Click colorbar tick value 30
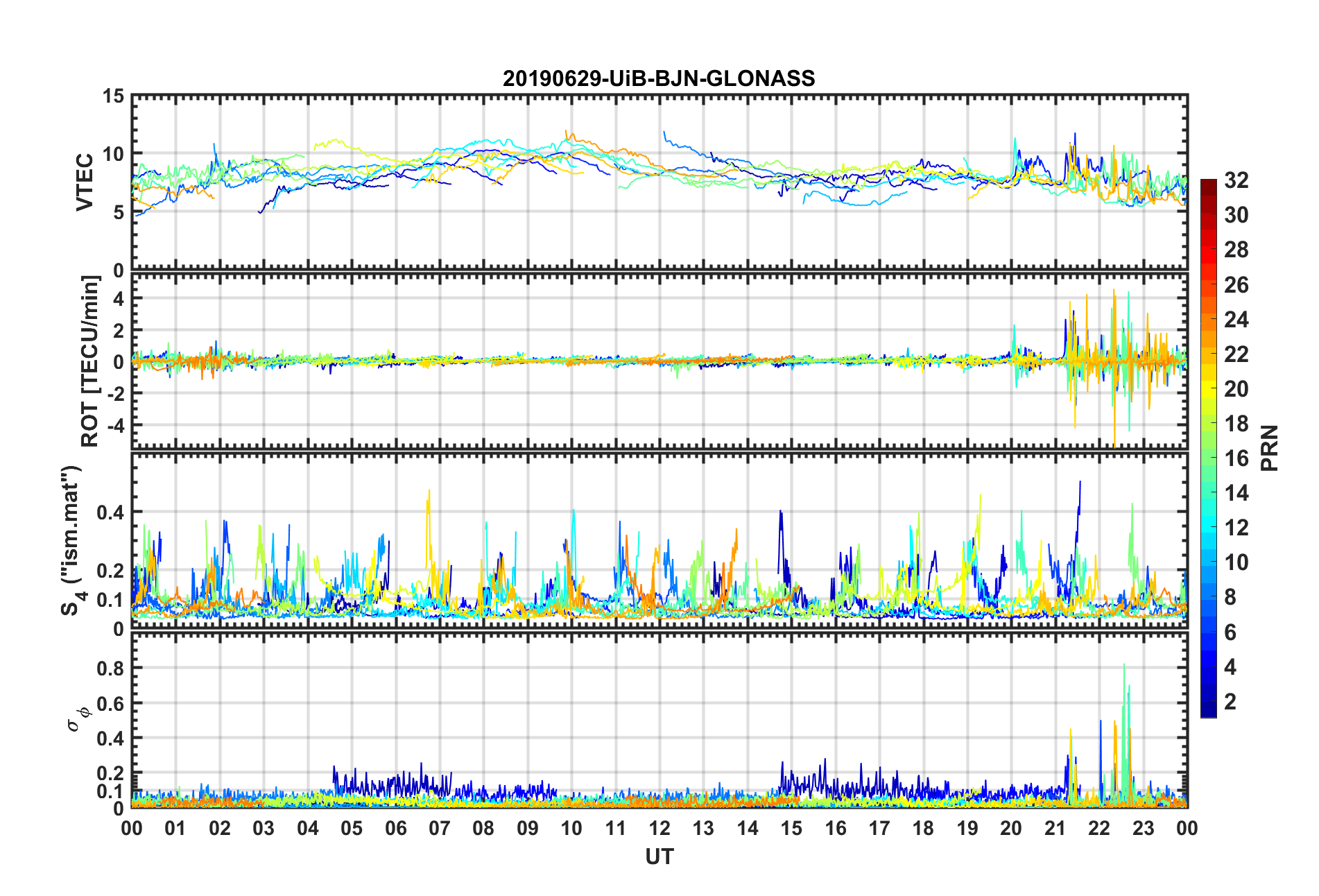The width and height of the screenshot is (1319, 896). tap(1236, 215)
